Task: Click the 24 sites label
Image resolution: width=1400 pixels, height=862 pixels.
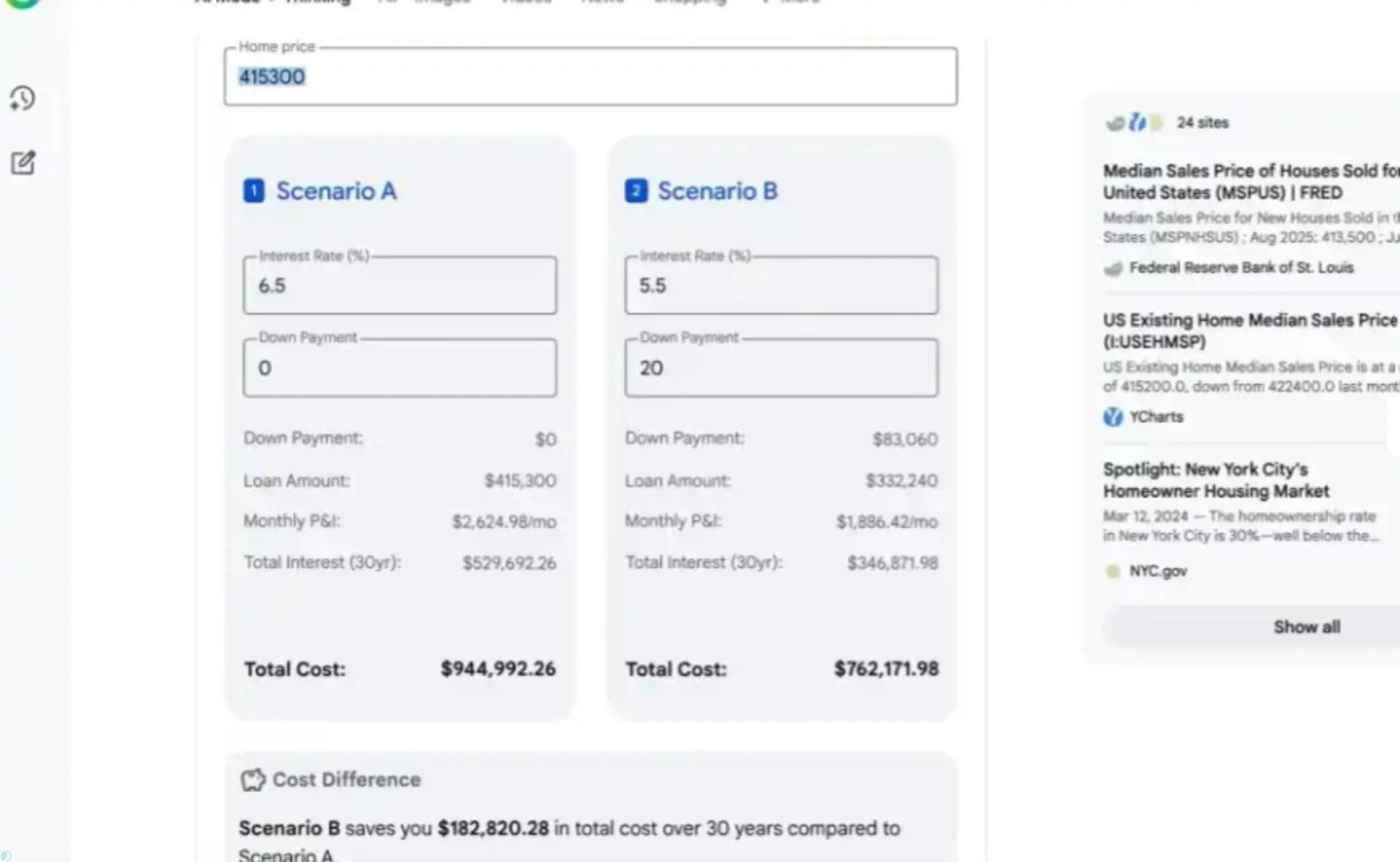Action: click(1203, 123)
